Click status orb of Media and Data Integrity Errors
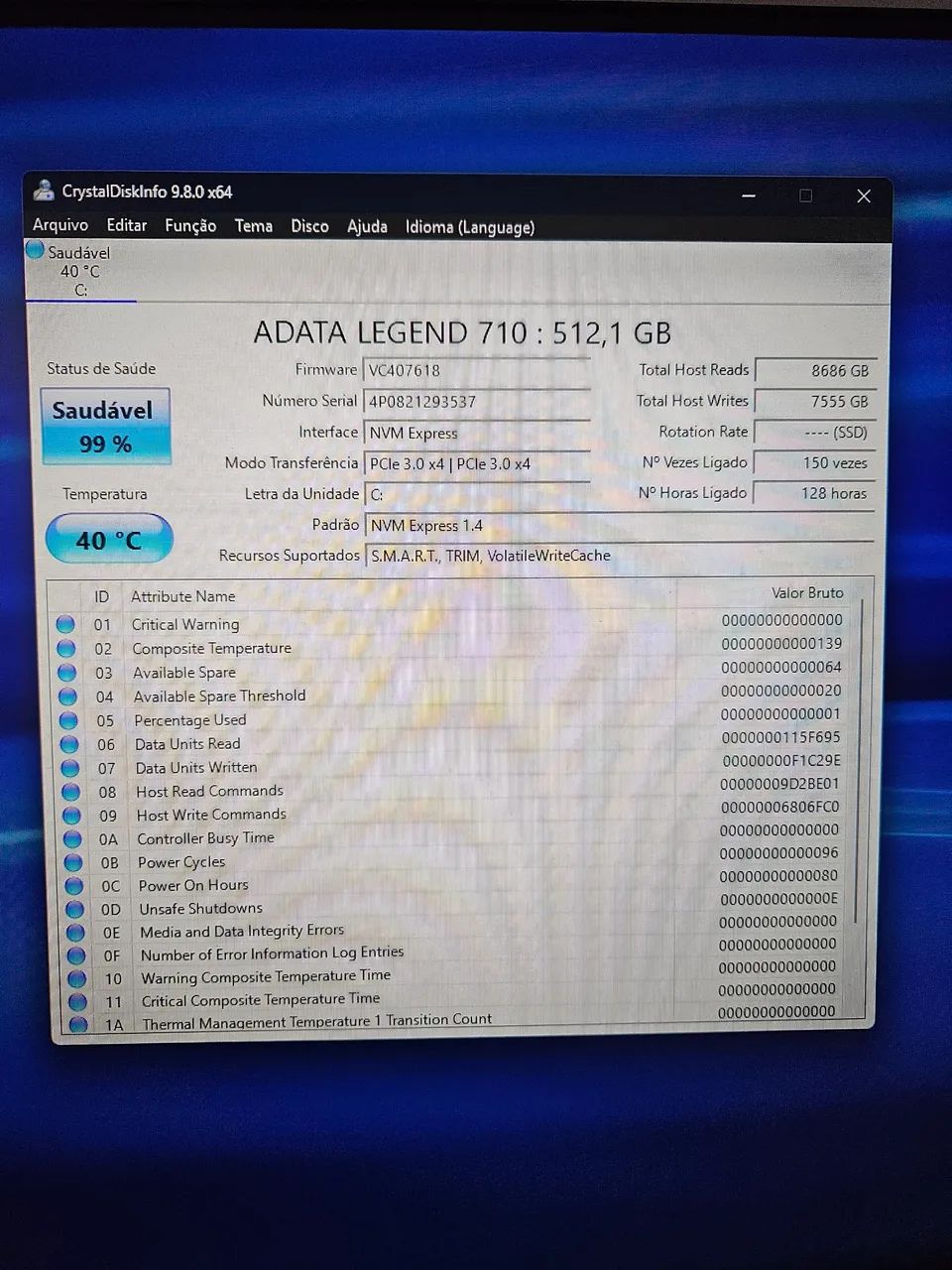 pyautogui.click(x=75, y=933)
